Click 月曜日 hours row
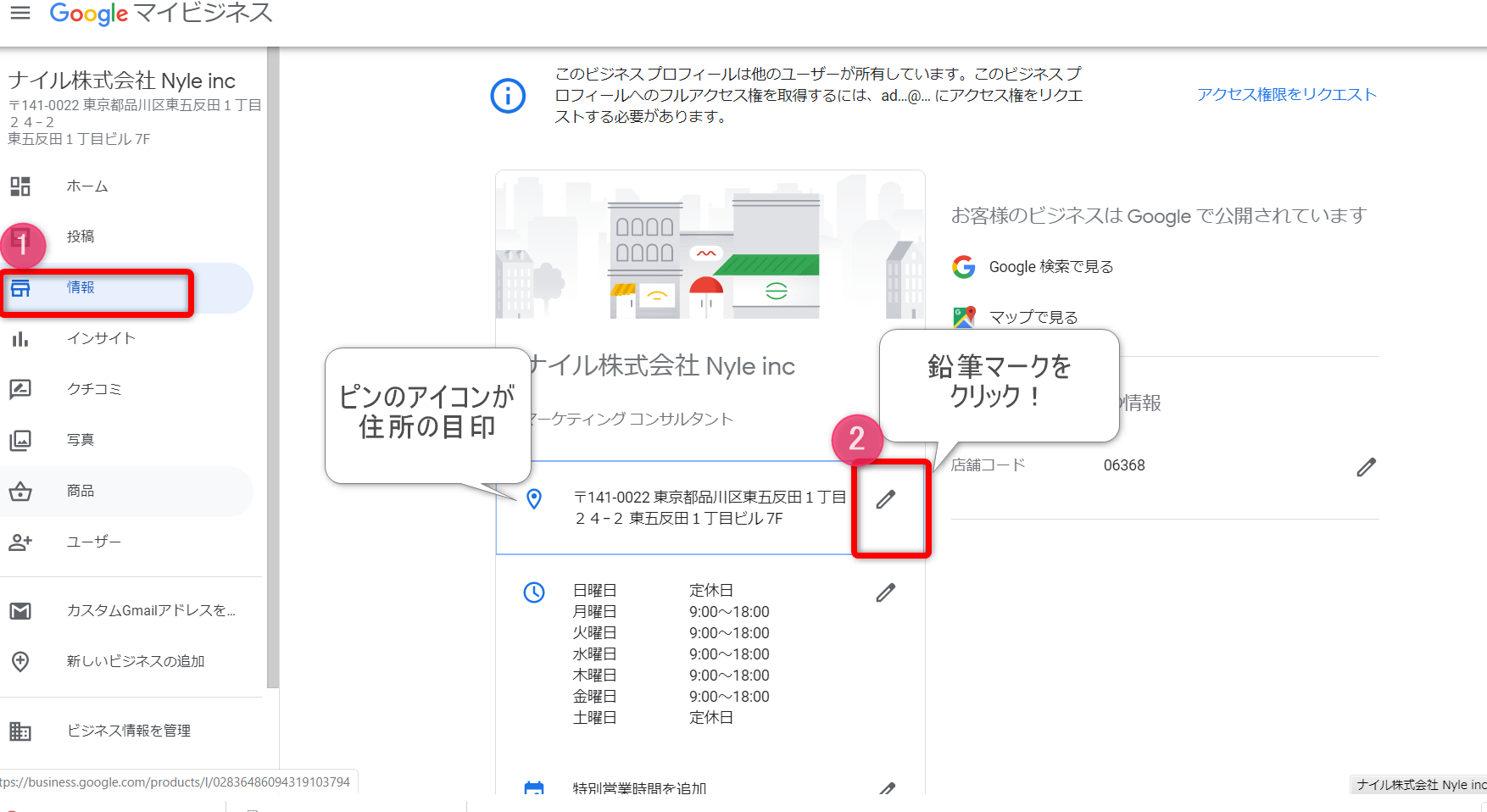1487x812 pixels. [x=671, y=612]
